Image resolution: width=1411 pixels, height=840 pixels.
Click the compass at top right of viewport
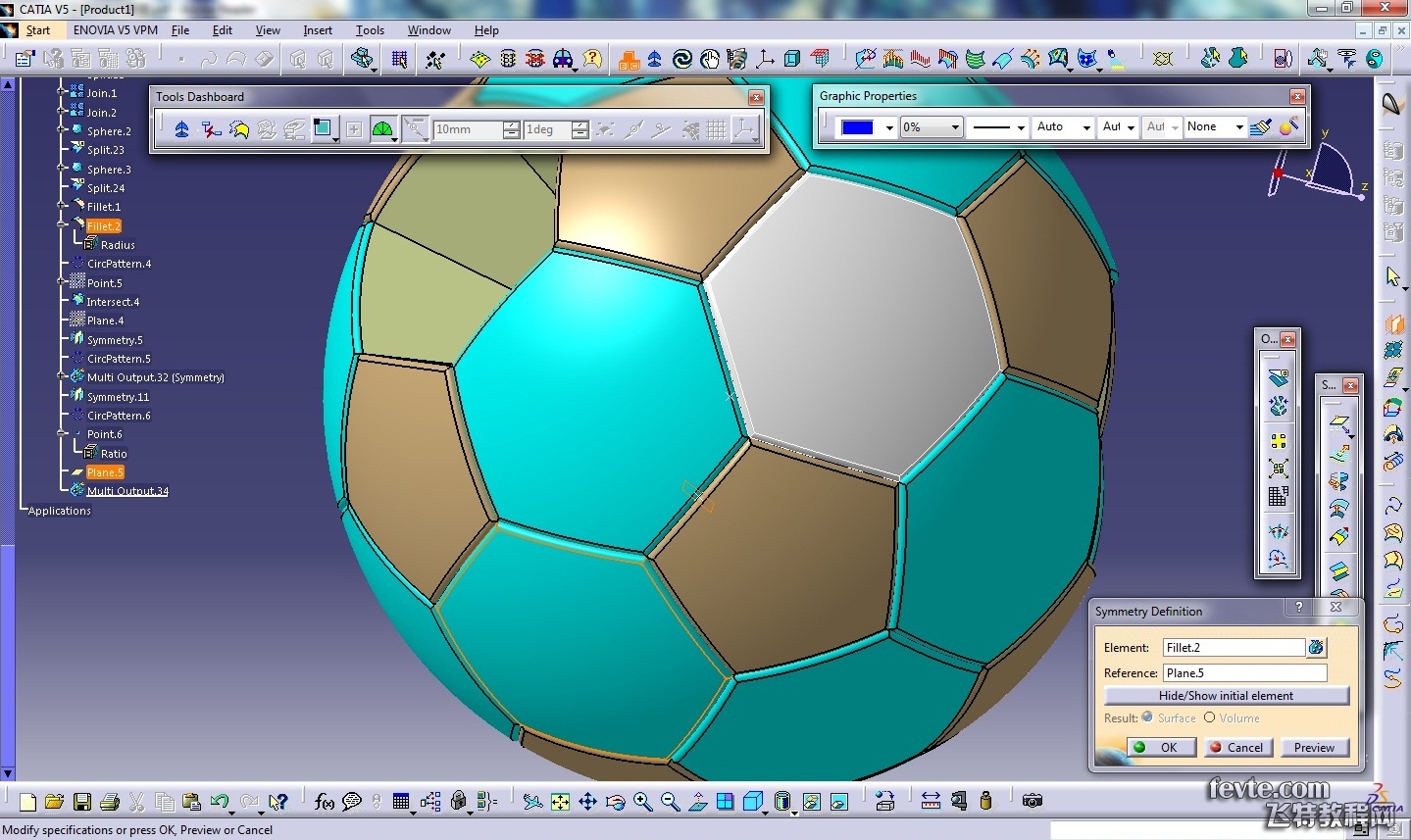(x=1319, y=170)
